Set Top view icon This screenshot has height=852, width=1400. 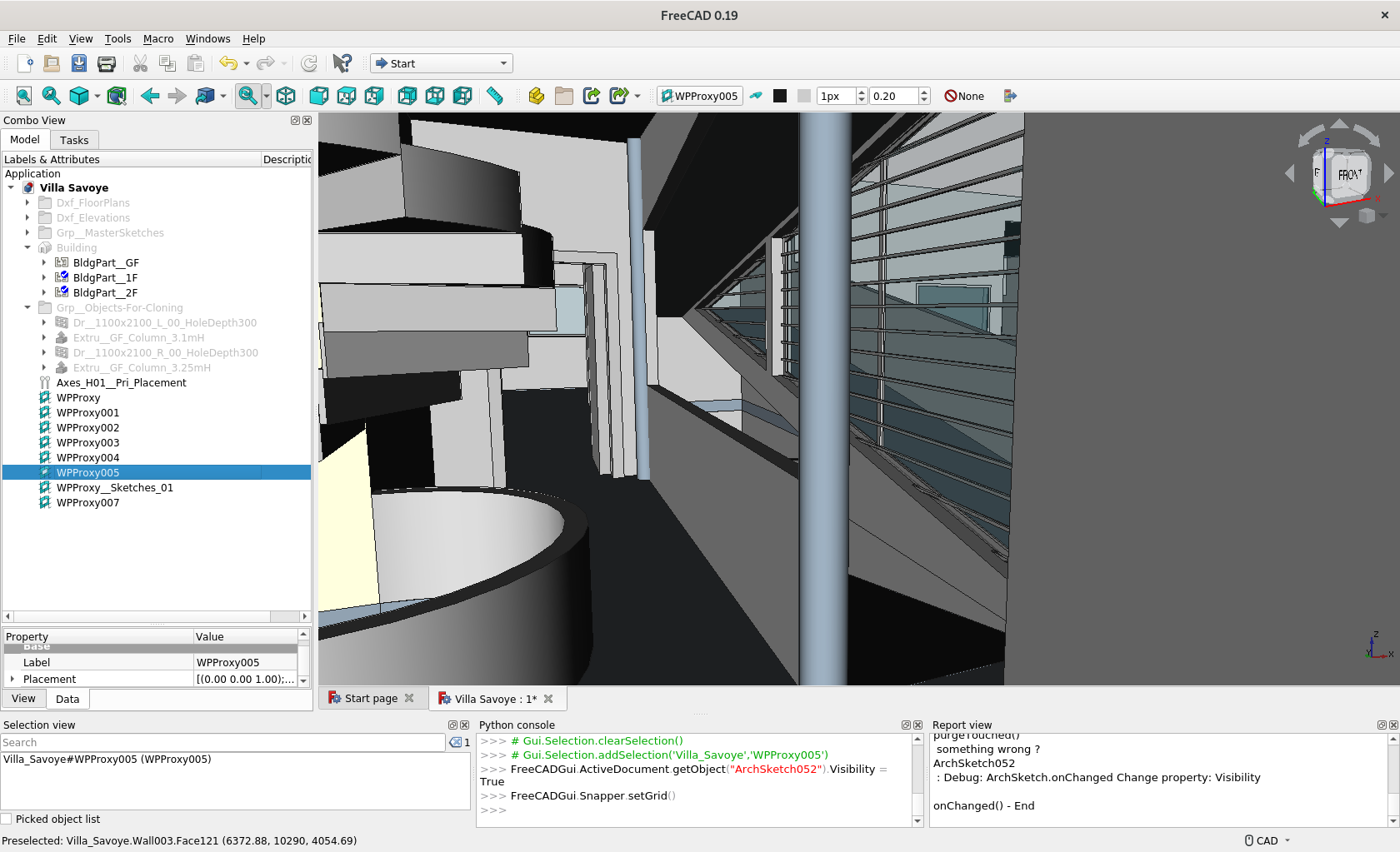(347, 96)
